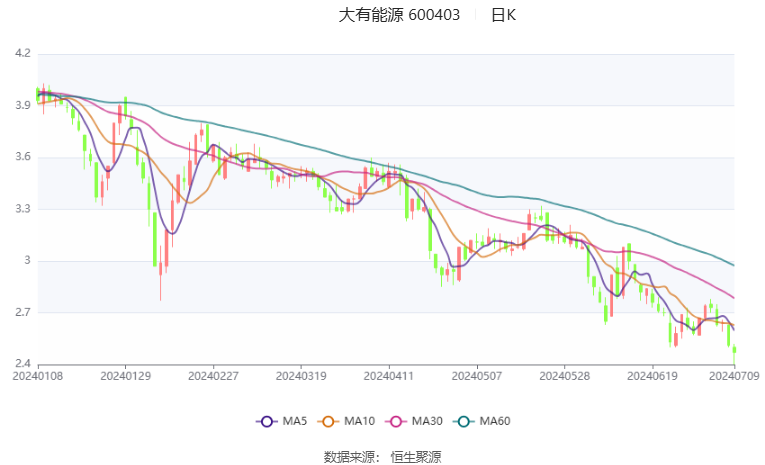
Task: Click the 20240319 date axis label
Action: [301, 376]
